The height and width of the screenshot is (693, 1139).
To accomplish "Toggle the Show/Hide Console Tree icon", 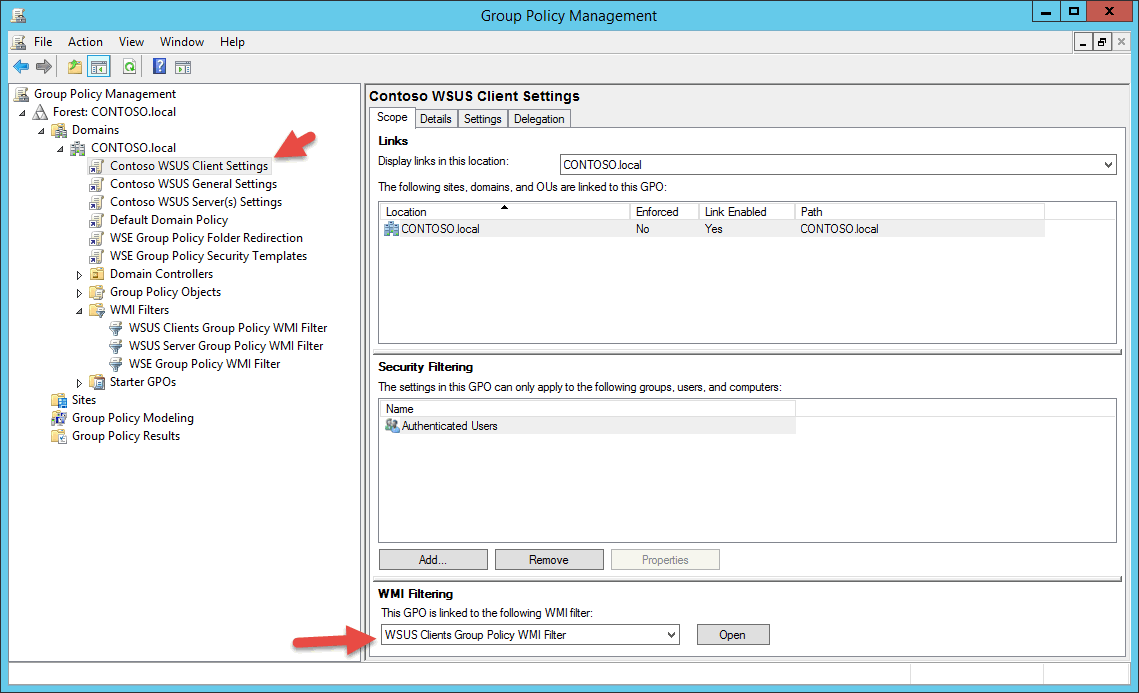I will coord(99,67).
